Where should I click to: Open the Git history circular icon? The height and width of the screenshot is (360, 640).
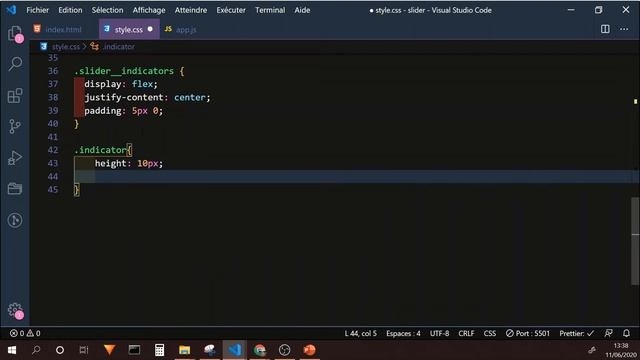(x=15, y=220)
